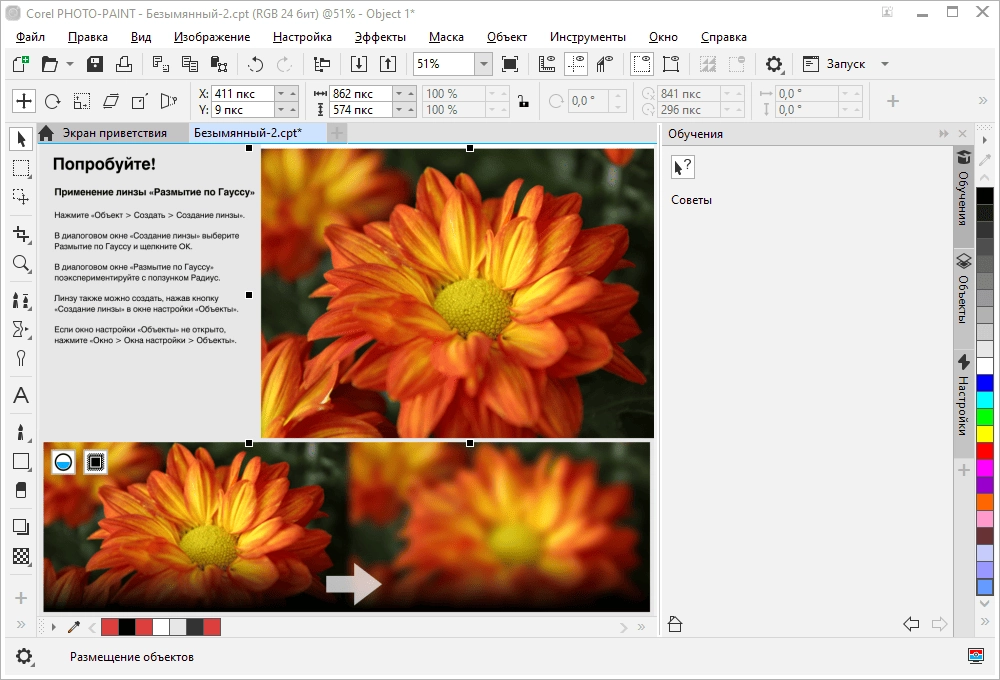Image resolution: width=1000 pixels, height=680 pixels.
Task: Select the Rectangle shape tool
Action: (21, 461)
